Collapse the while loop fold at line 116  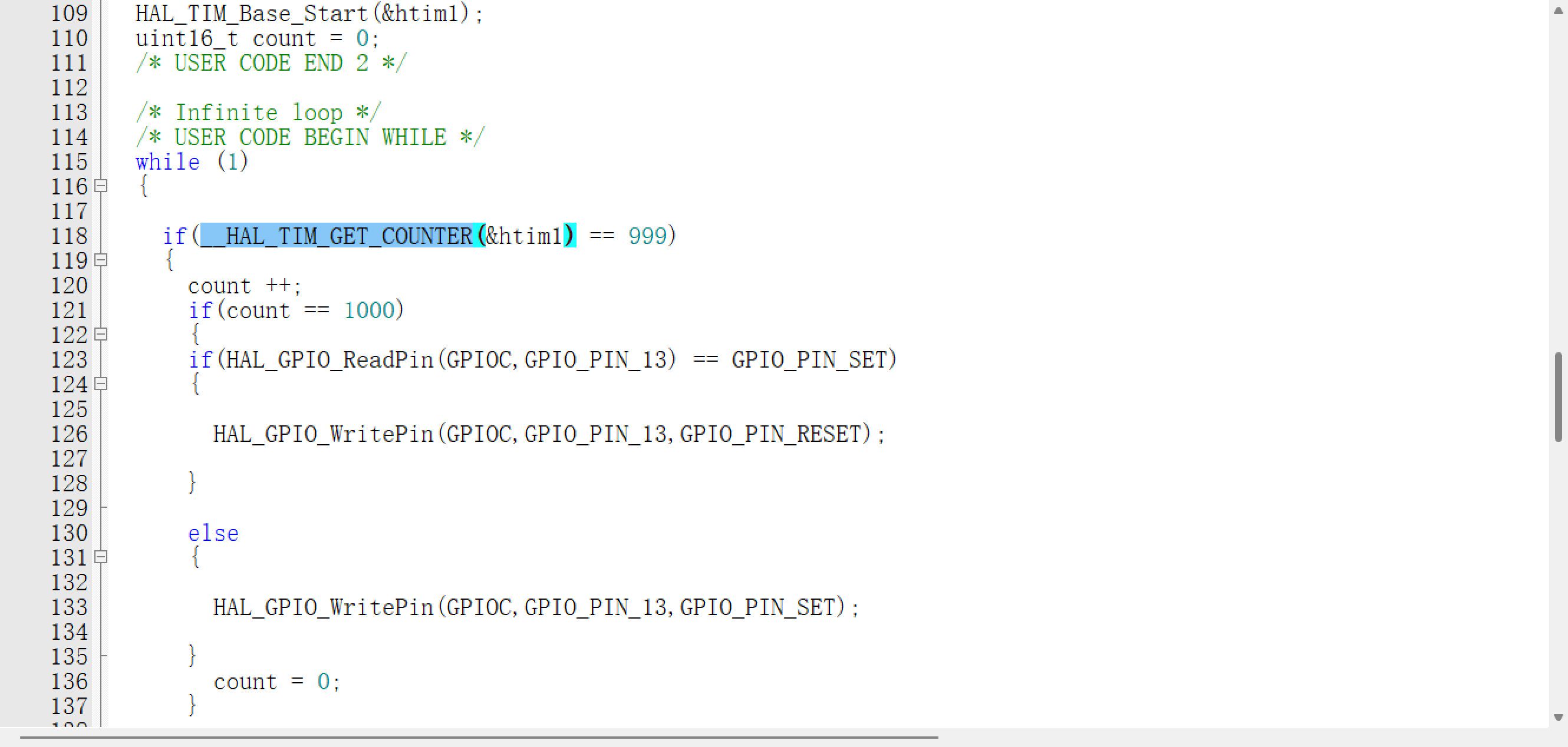[x=101, y=186]
